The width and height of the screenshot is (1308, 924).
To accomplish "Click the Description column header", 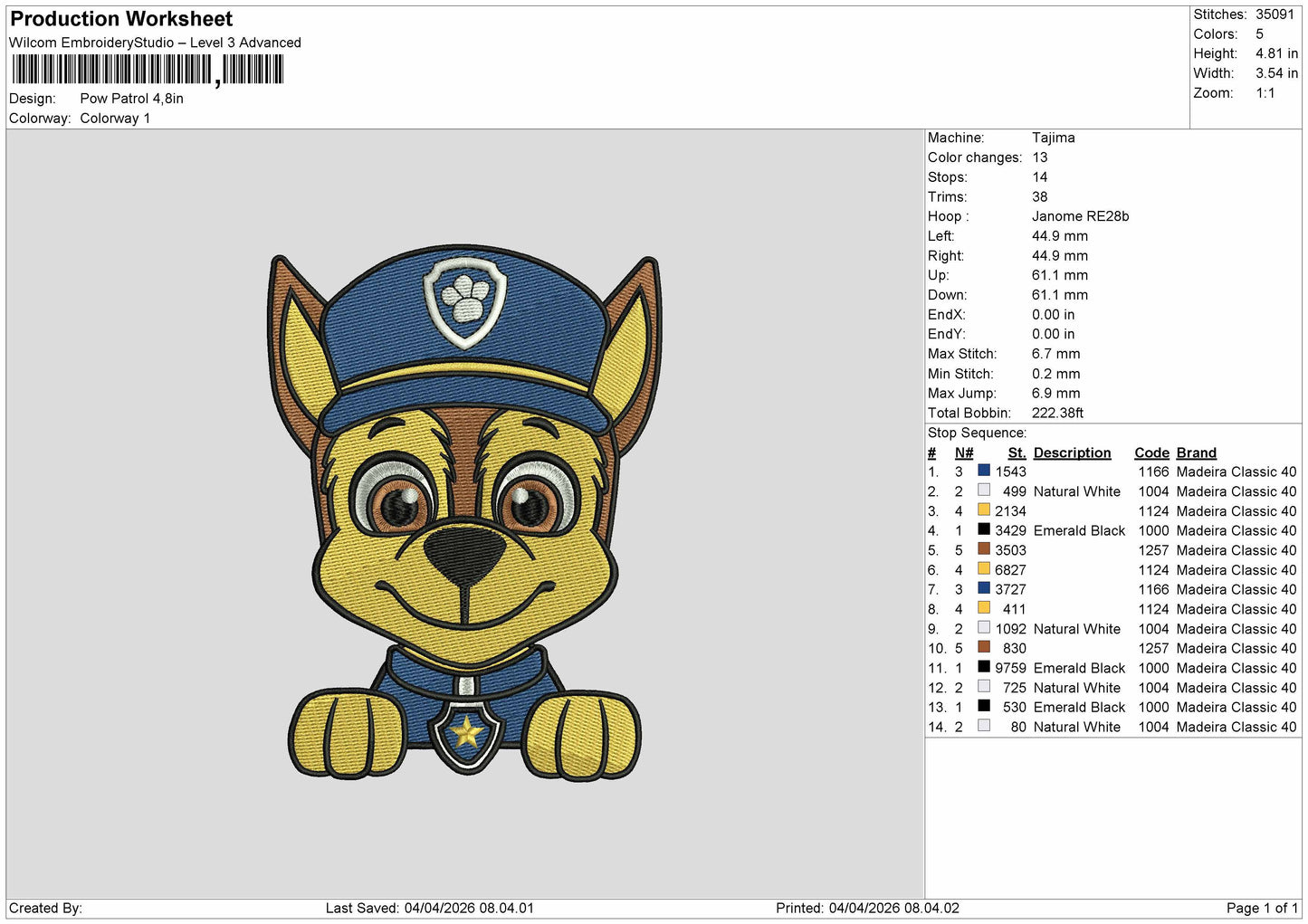I will click(x=1073, y=452).
